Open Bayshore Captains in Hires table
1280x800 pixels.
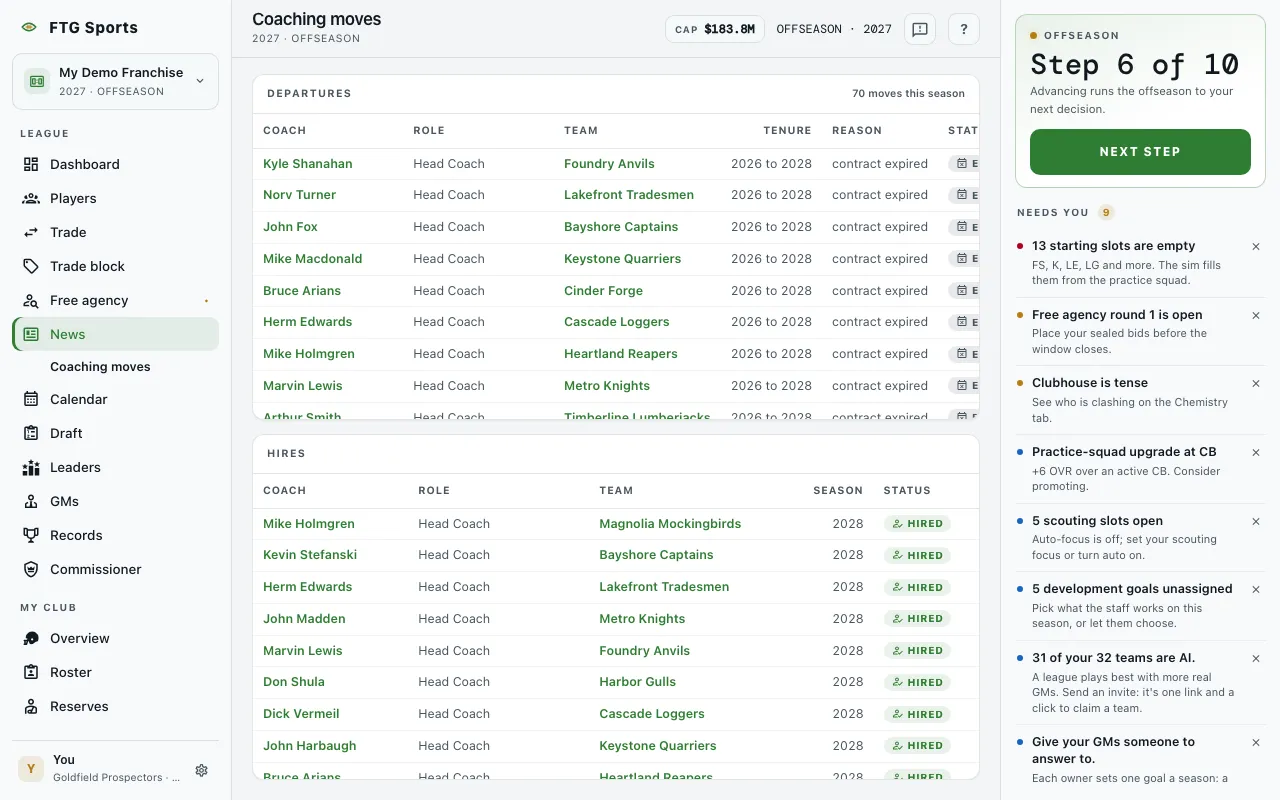656,555
